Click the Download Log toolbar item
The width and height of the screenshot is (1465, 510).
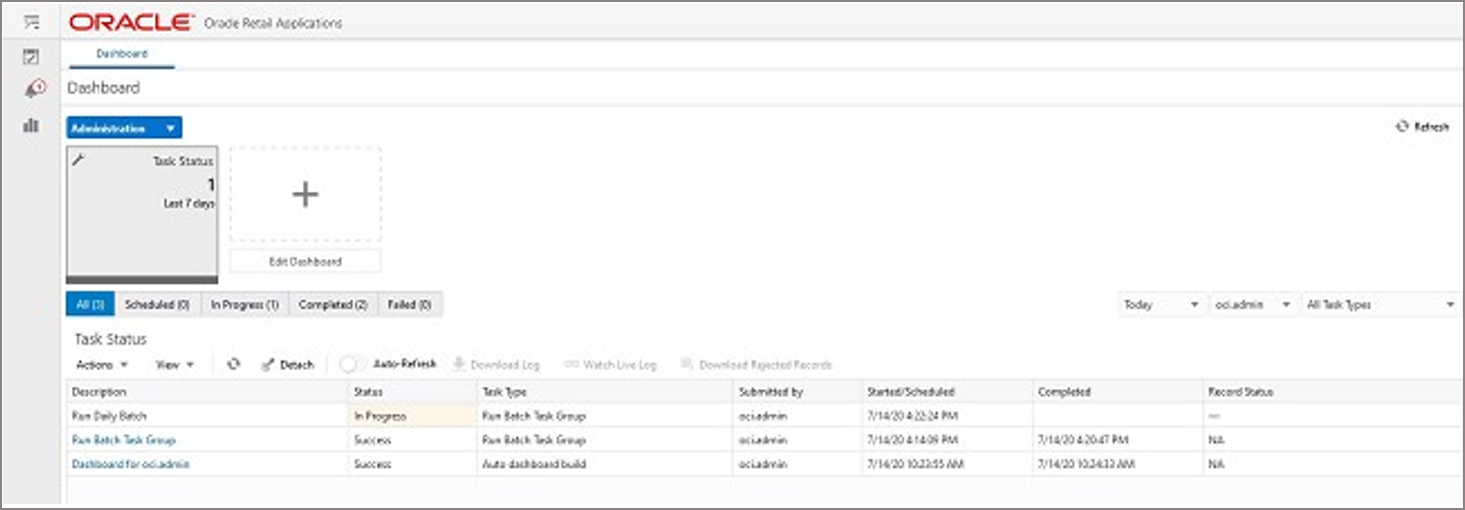(x=496, y=365)
